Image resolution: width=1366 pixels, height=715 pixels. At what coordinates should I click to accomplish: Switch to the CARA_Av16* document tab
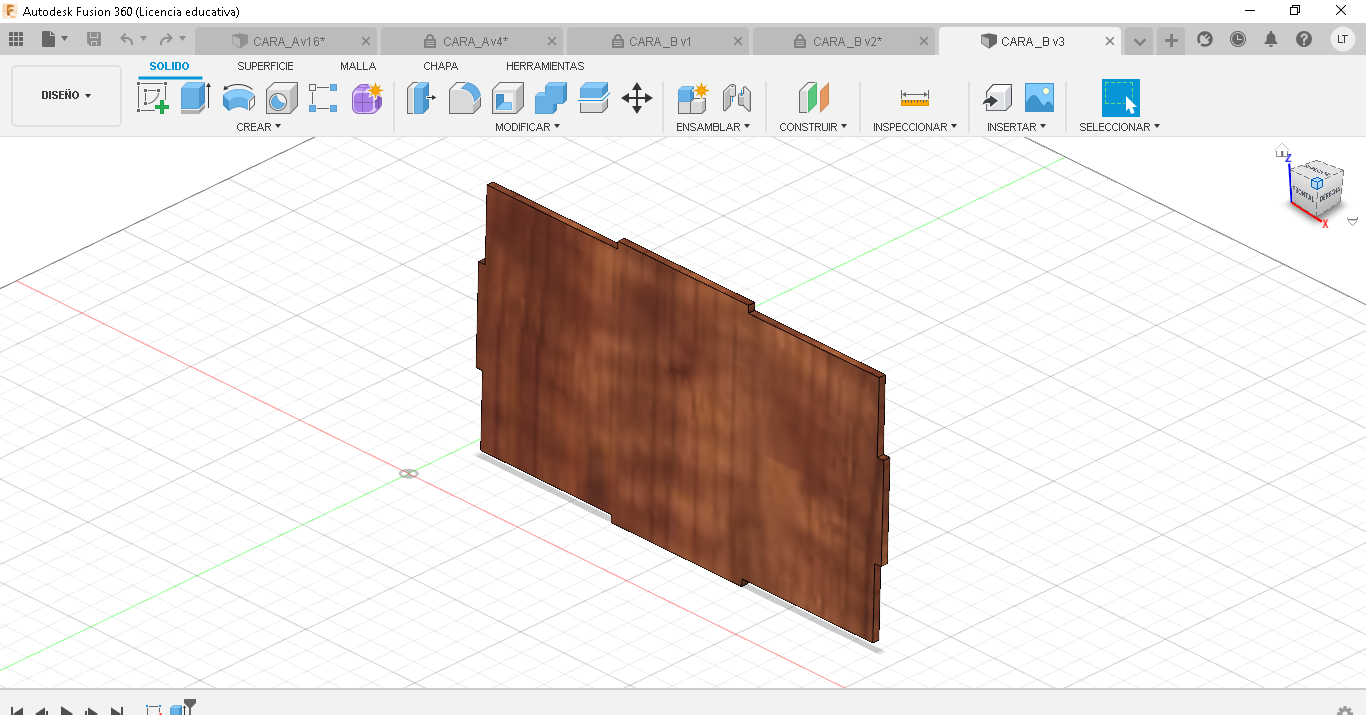tap(287, 41)
